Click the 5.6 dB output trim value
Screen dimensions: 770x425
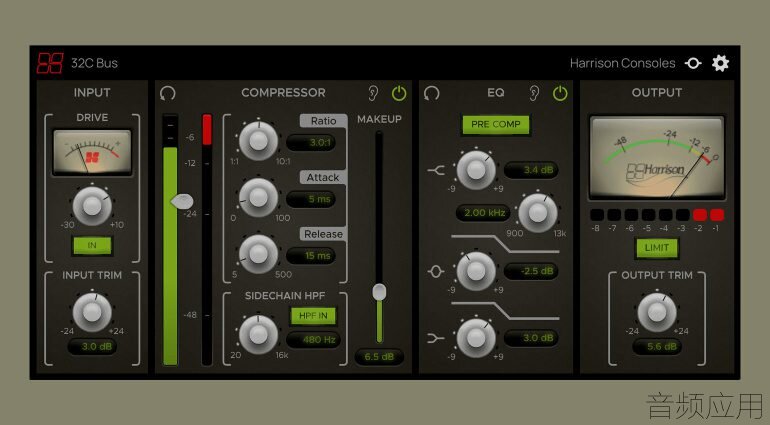[657, 346]
